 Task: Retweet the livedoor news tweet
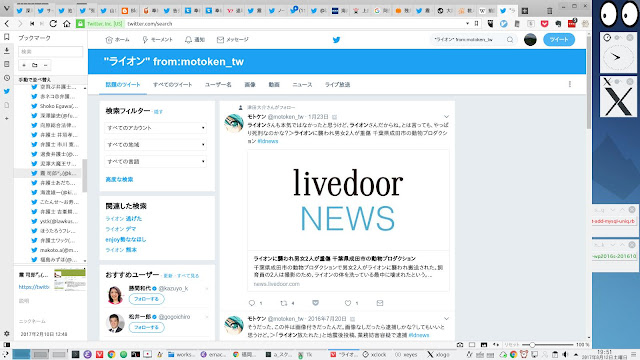point(284,303)
